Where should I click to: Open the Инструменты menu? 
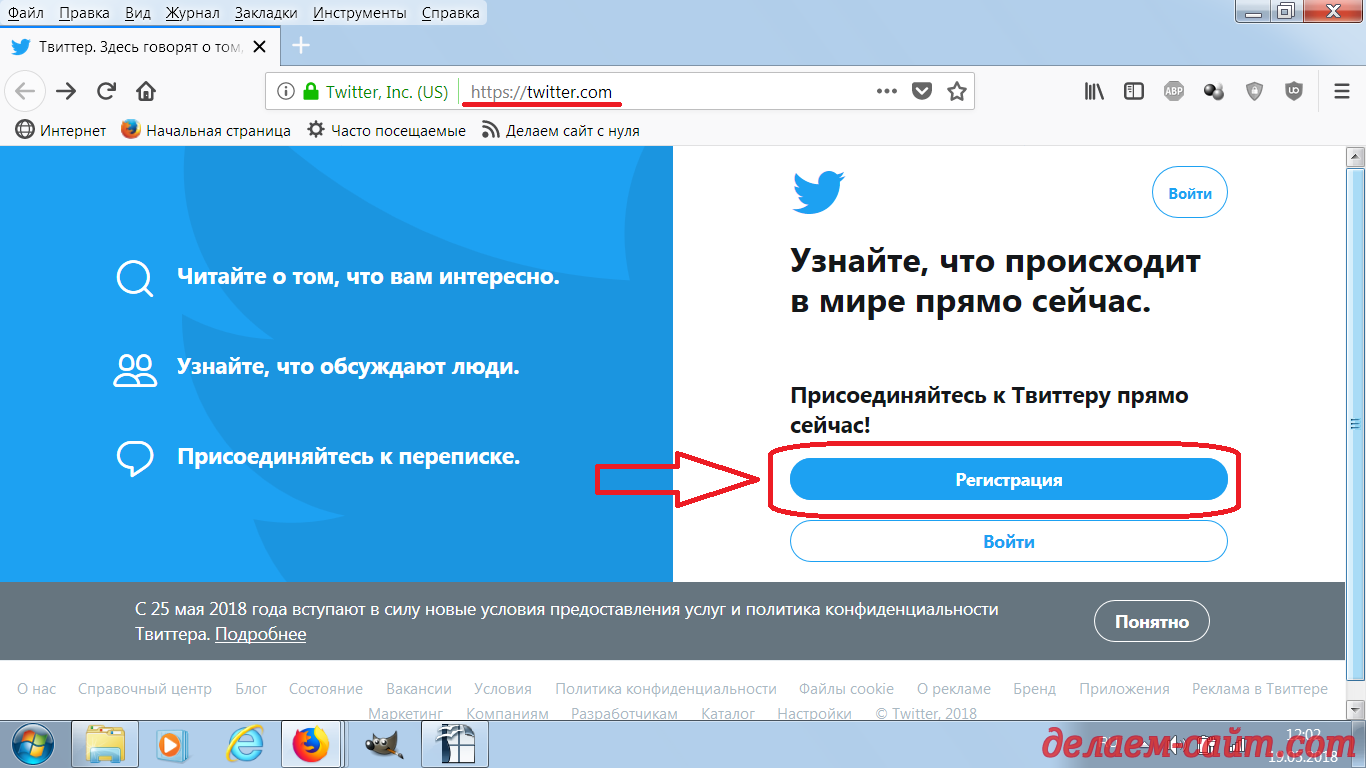(359, 13)
